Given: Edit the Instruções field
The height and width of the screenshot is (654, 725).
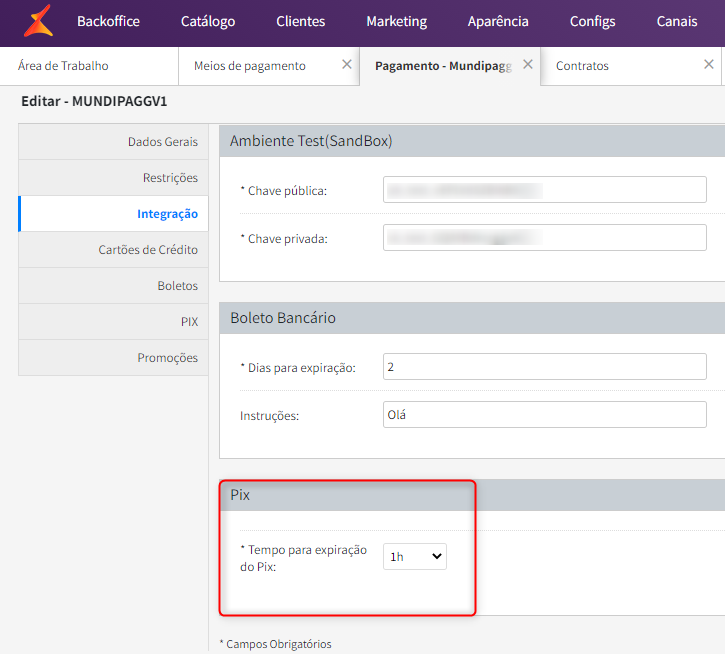Looking at the screenshot, I should [545, 414].
